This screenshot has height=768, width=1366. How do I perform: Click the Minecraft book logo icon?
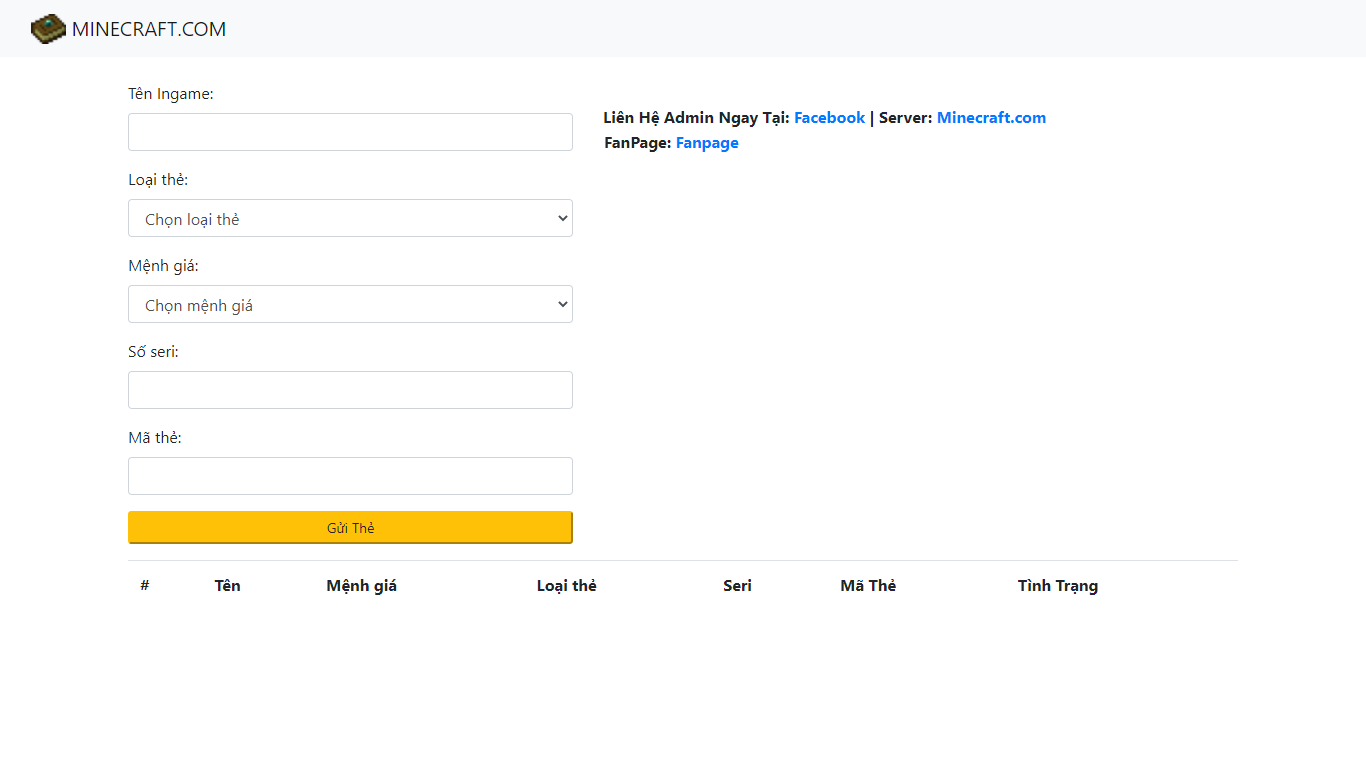pos(48,29)
